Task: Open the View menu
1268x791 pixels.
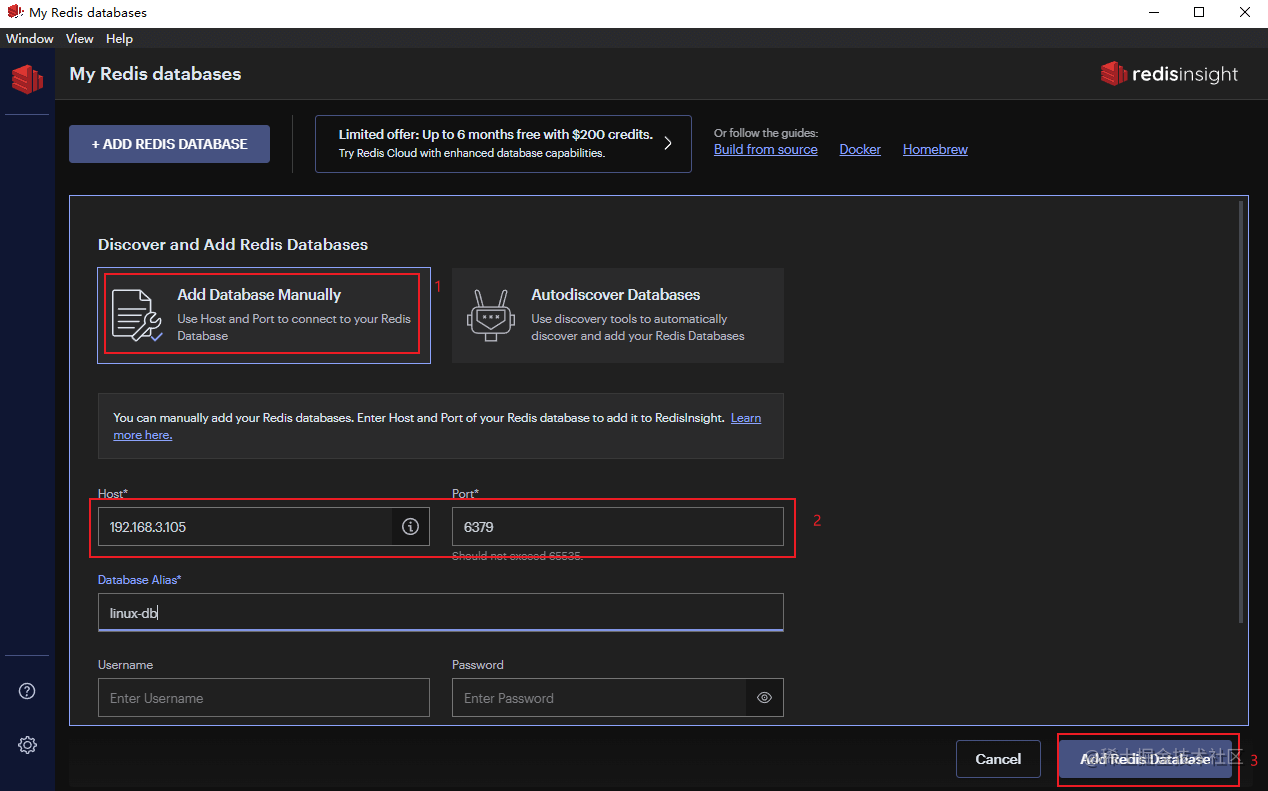Action: click(79, 39)
